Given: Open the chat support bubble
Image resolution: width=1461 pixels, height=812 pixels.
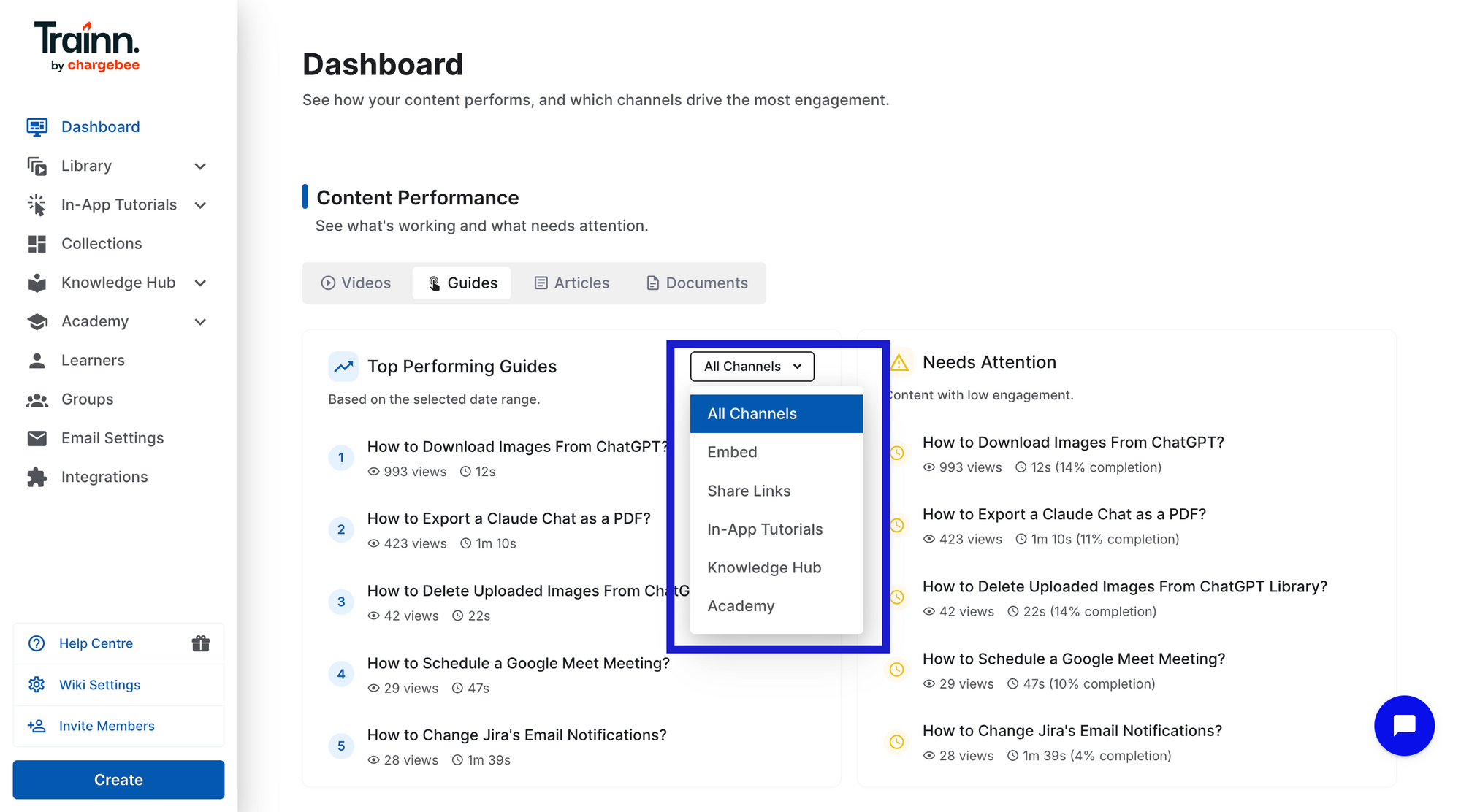Looking at the screenshot, I should pyautogui.click(x=1404, y=725).
